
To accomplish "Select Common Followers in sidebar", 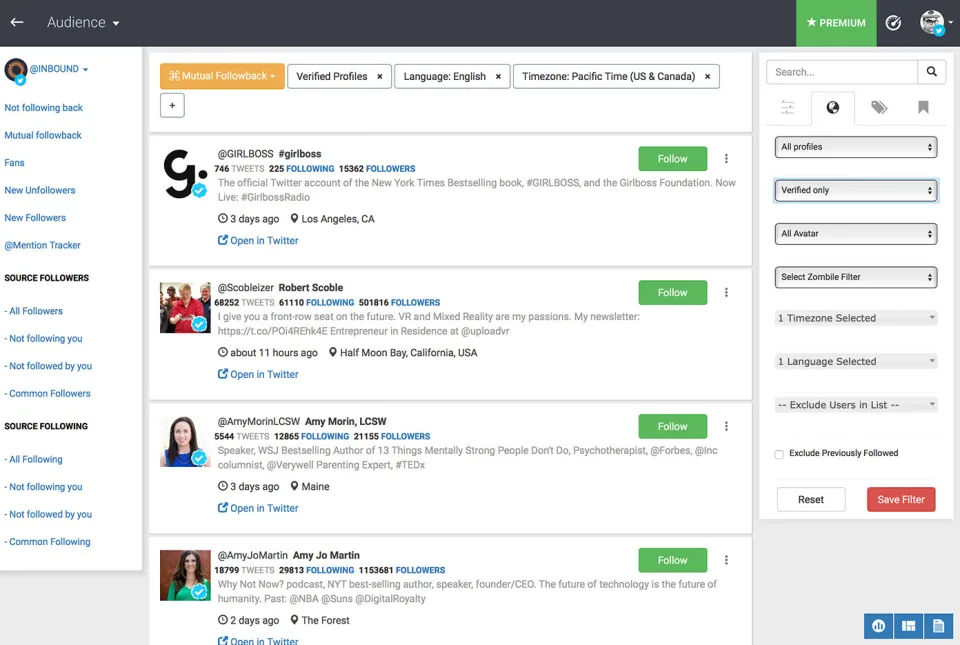I will (x=48, y=393).
